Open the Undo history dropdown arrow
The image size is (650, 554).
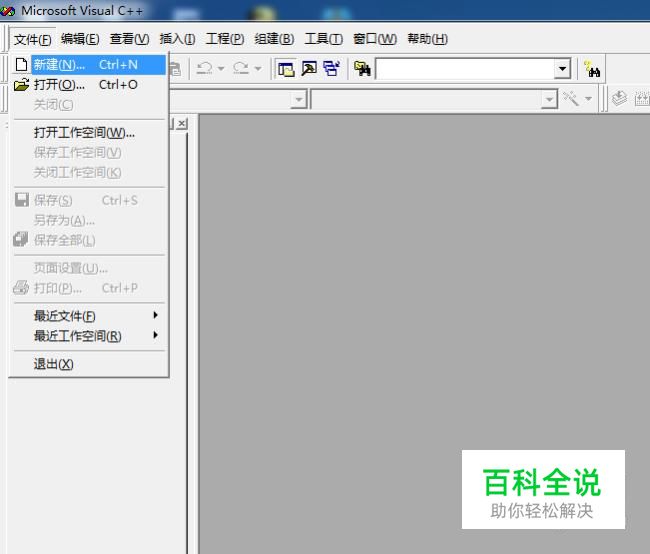[221, 68]
